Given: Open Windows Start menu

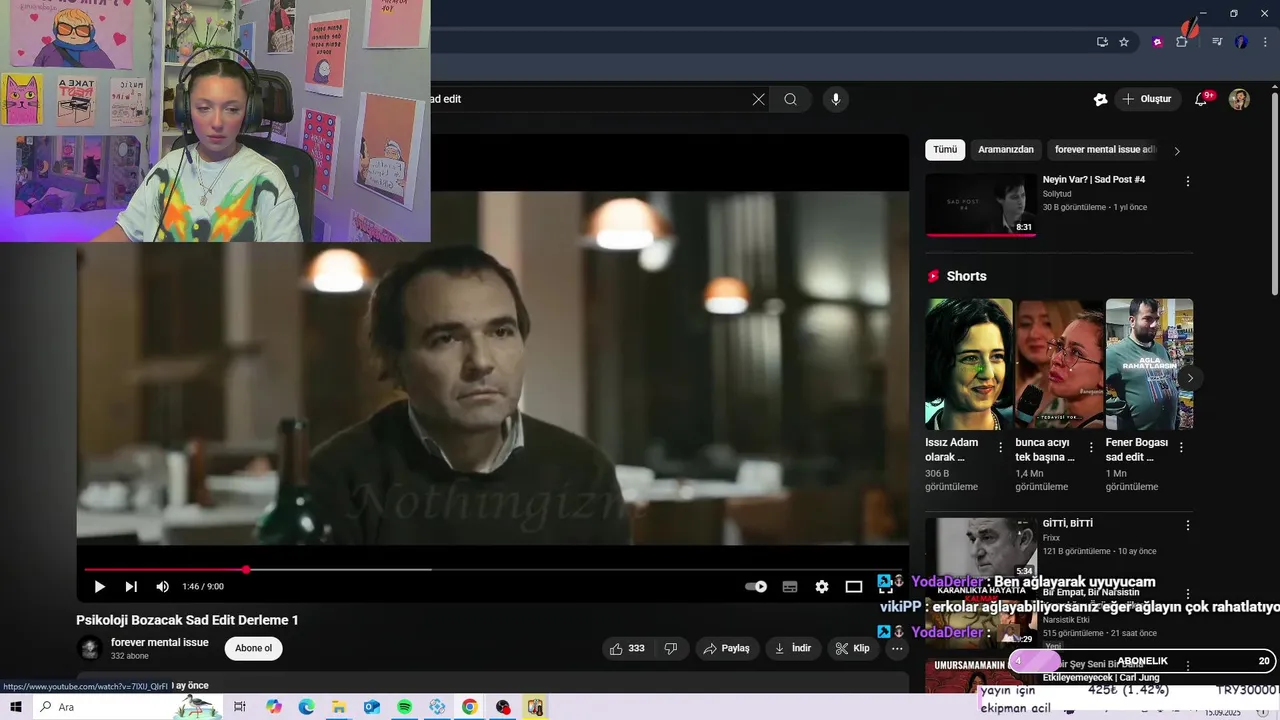Looking at the screenshot, I should click(15, 707).
